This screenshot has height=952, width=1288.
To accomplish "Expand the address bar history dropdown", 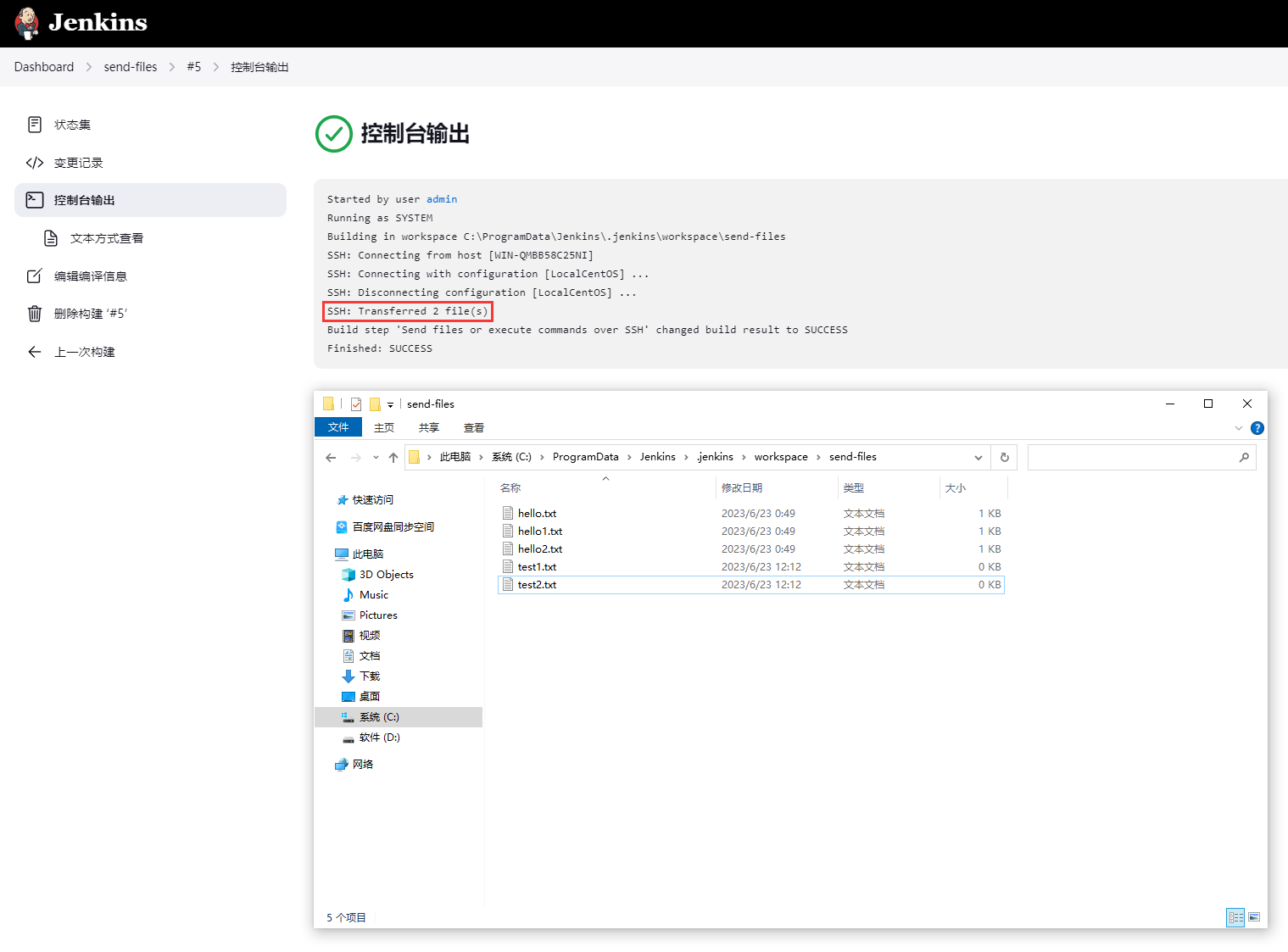I will 979,457.
